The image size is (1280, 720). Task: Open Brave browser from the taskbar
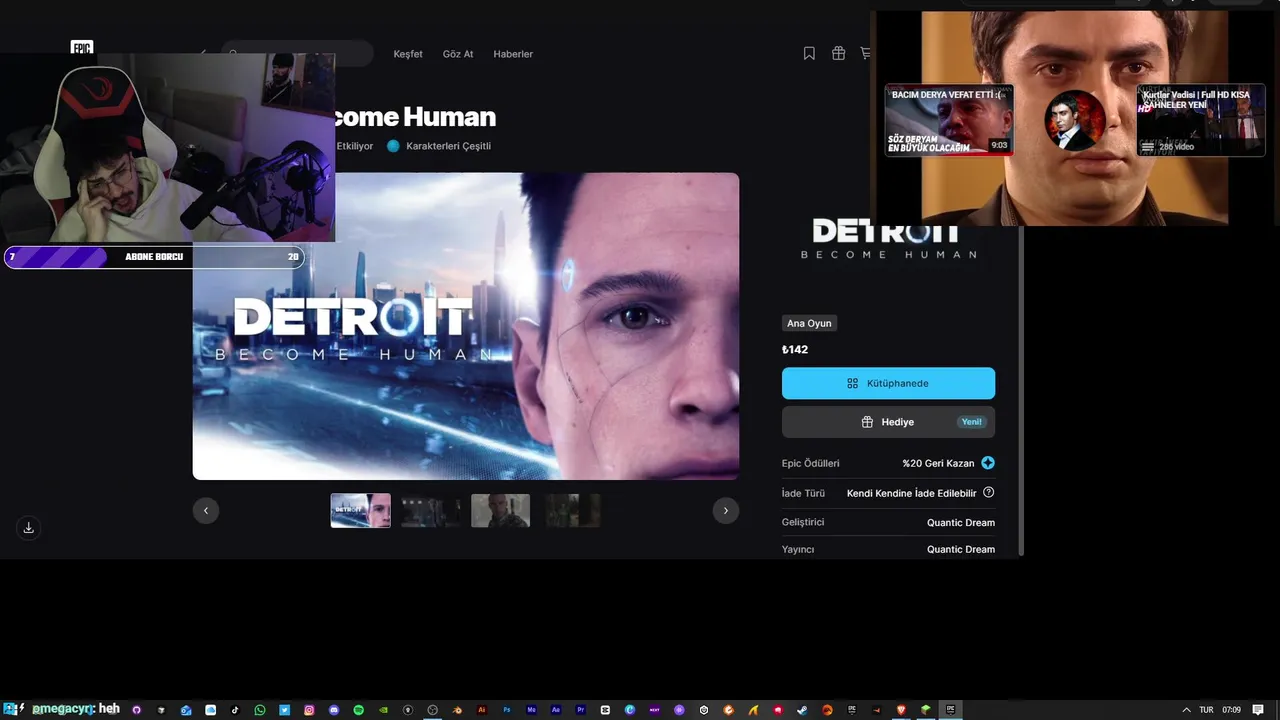(901, 710)
